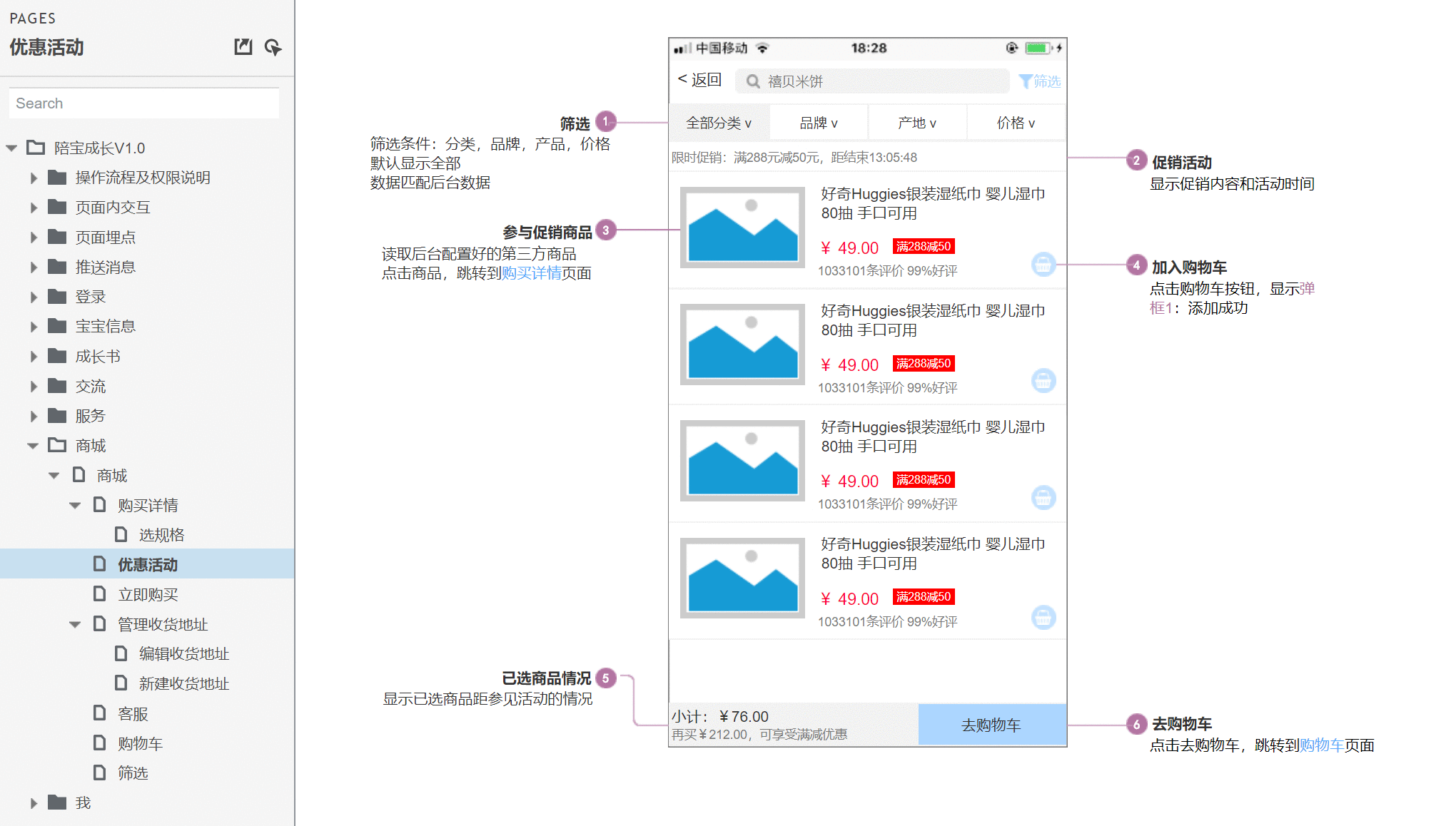Follow the 购物车 link in annotation 6
Image resolution: width=1456 pixels, height=826 pixels.
[x=1322, y=745]
